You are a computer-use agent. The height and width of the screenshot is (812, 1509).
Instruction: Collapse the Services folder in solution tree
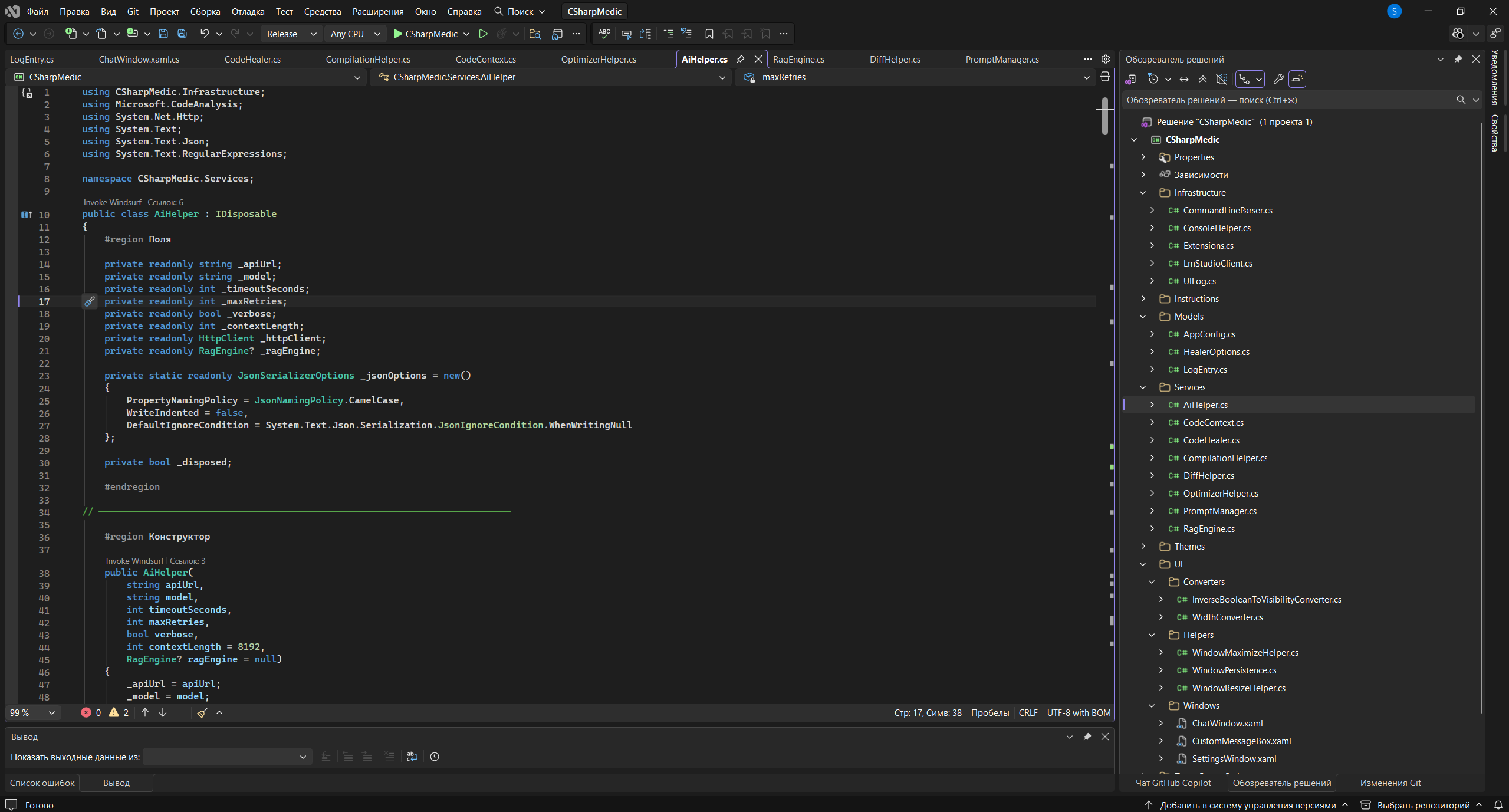pos(1143,387)
